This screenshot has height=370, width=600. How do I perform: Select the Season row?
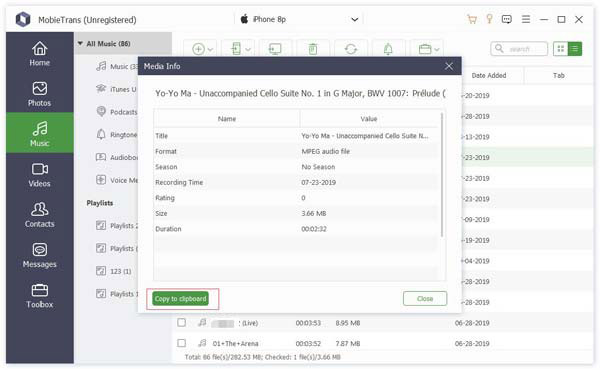tap(296, 167)
